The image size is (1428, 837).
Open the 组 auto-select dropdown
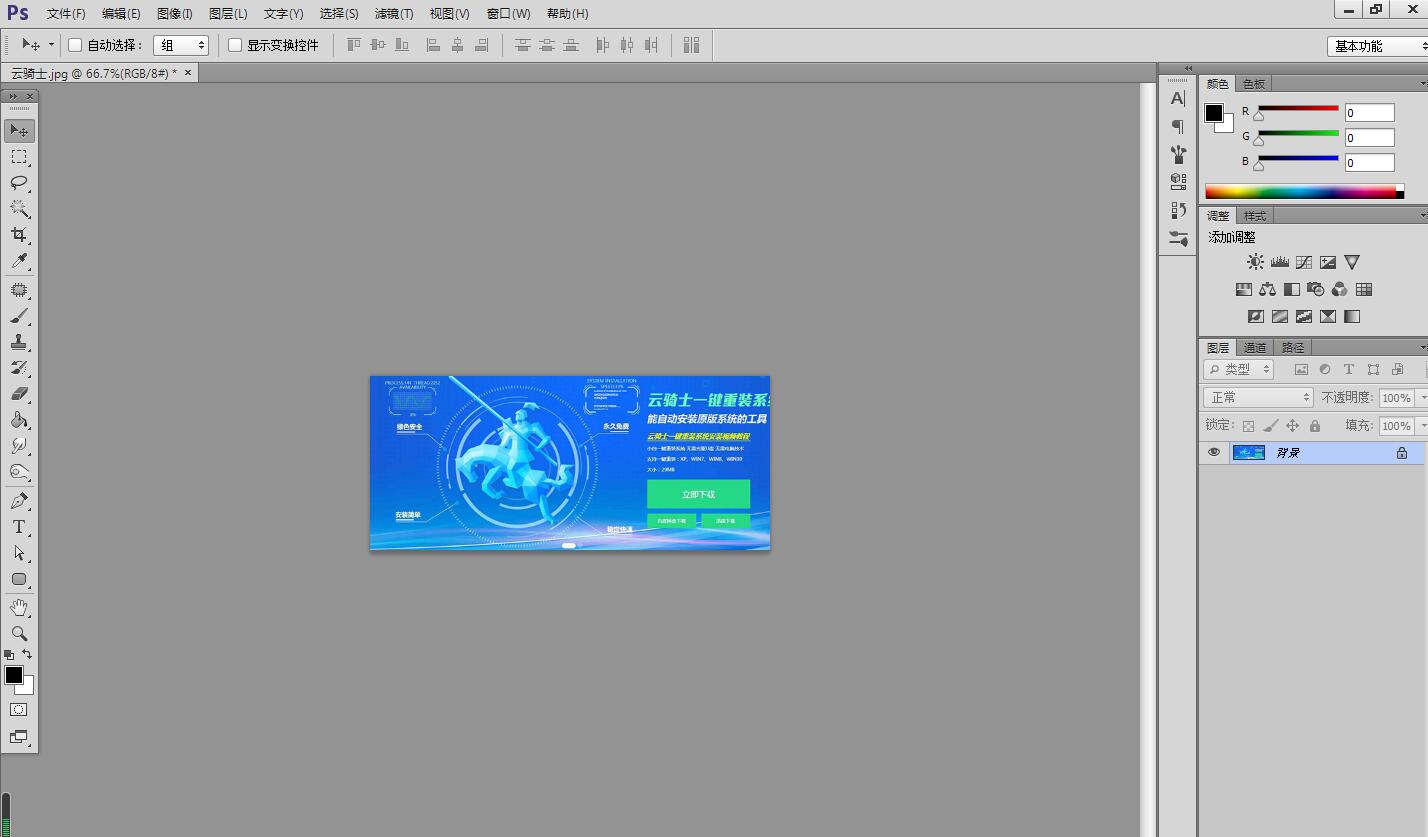pyautogui.click(x=181, y=45)
